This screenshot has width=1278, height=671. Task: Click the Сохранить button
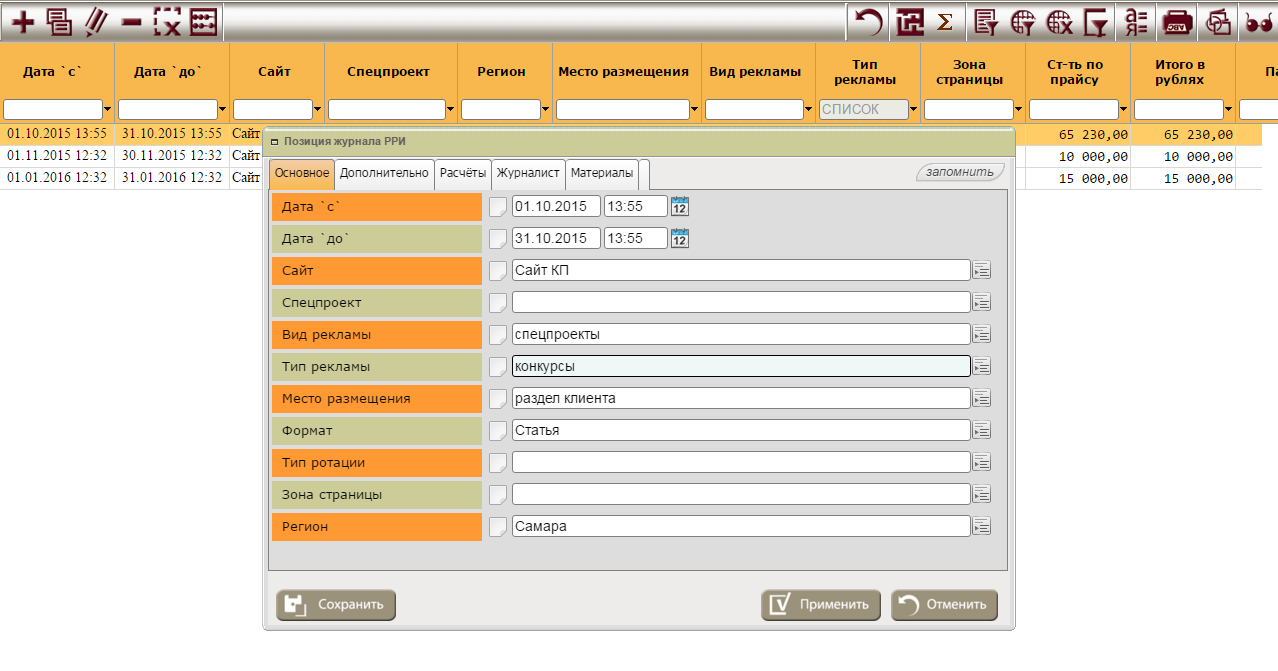click(336, 605)
